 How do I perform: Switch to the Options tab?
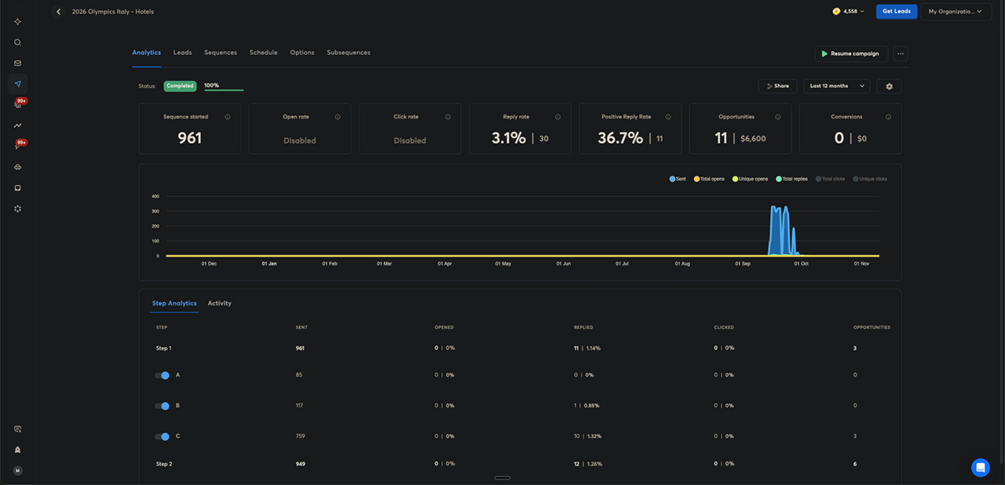[302, 53]
